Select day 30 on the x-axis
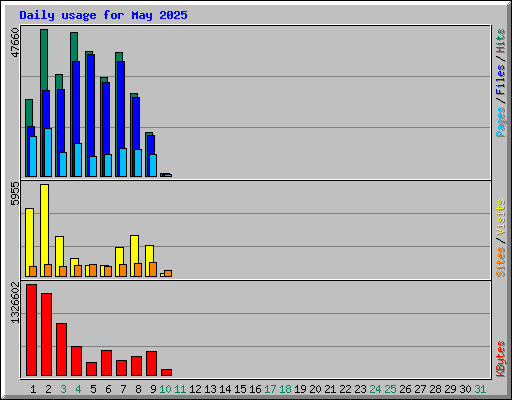 pos(465,389)
